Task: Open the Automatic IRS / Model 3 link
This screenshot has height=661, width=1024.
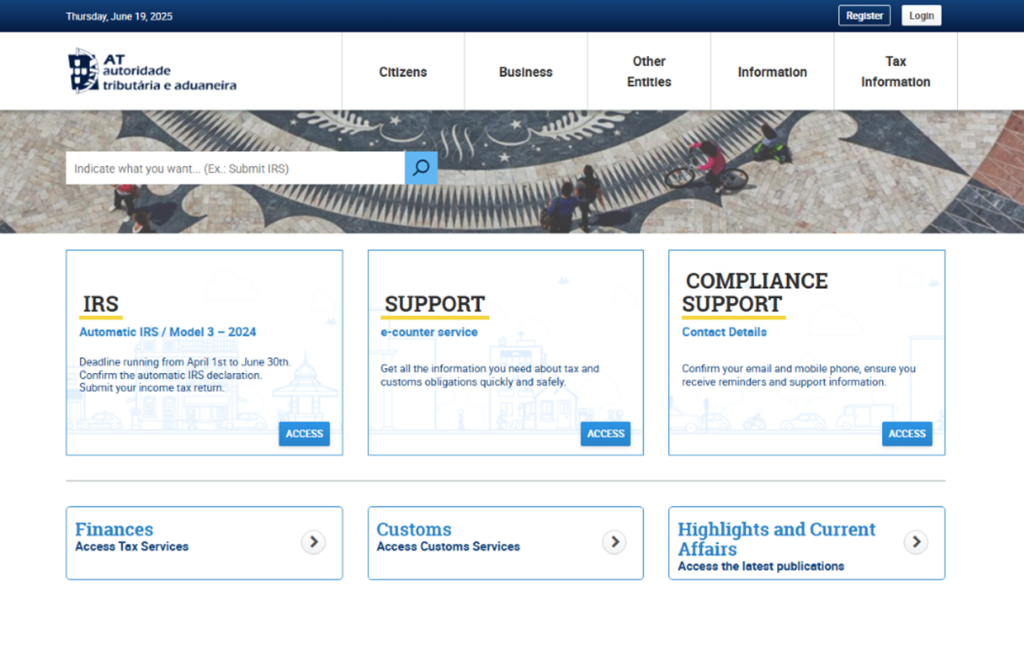Action: [167, 332]
